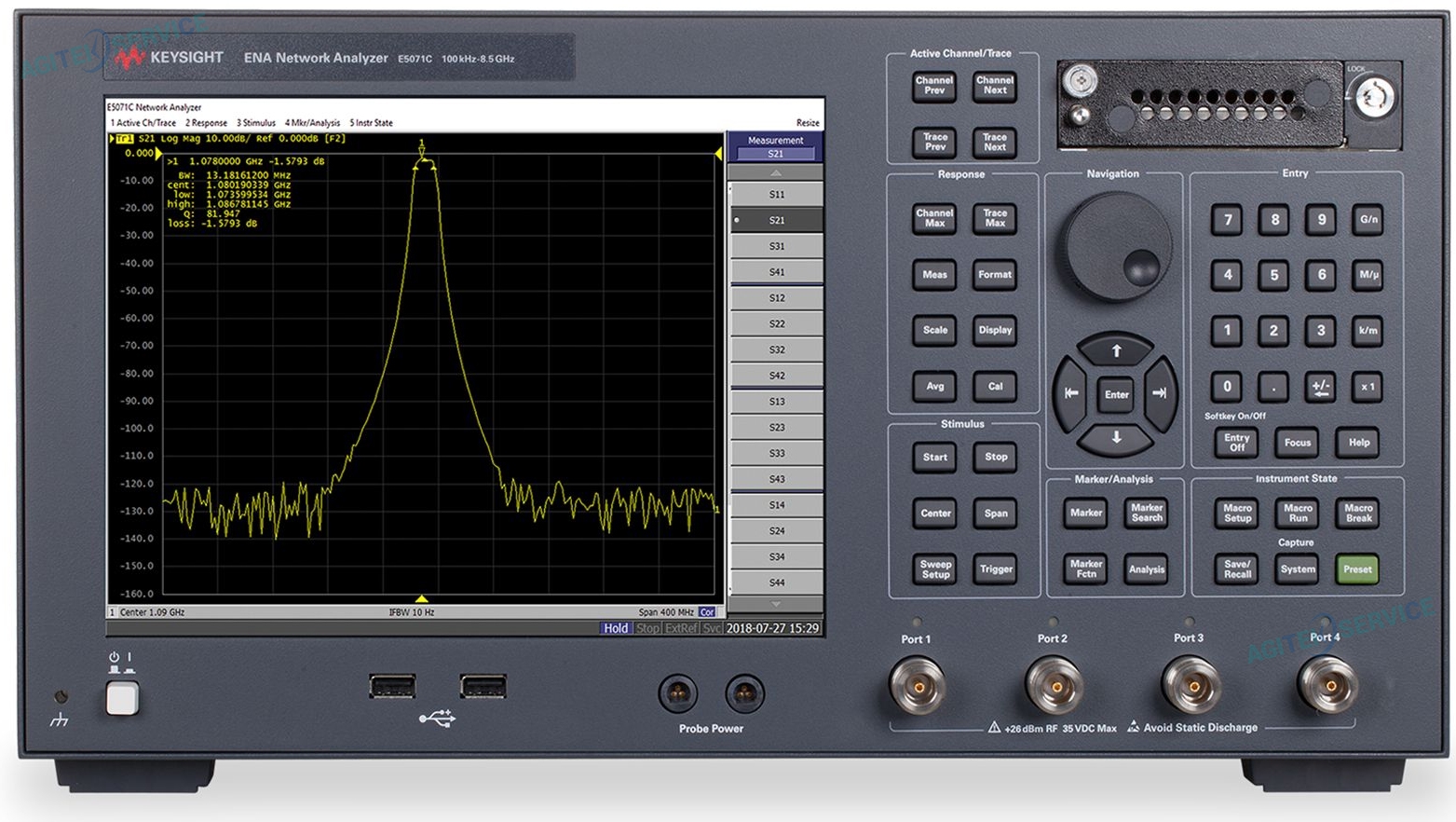Open the Format key

tap(995, 275)
